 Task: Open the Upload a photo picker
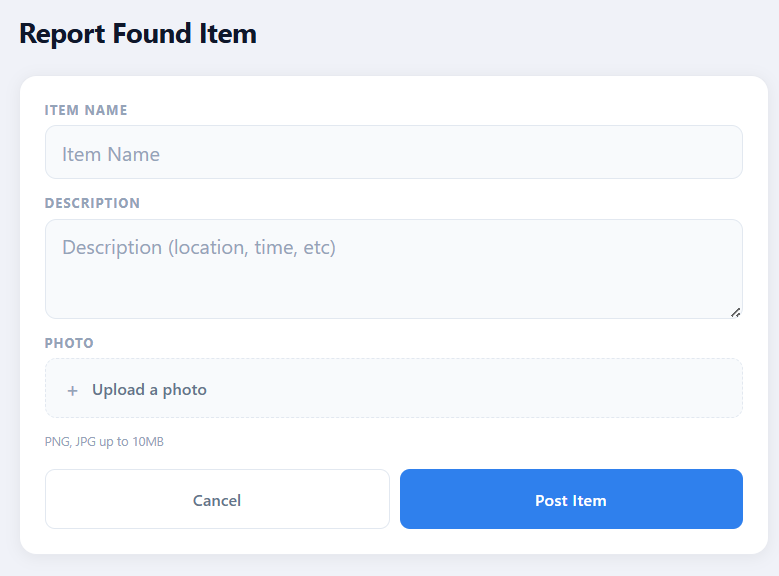393,389
